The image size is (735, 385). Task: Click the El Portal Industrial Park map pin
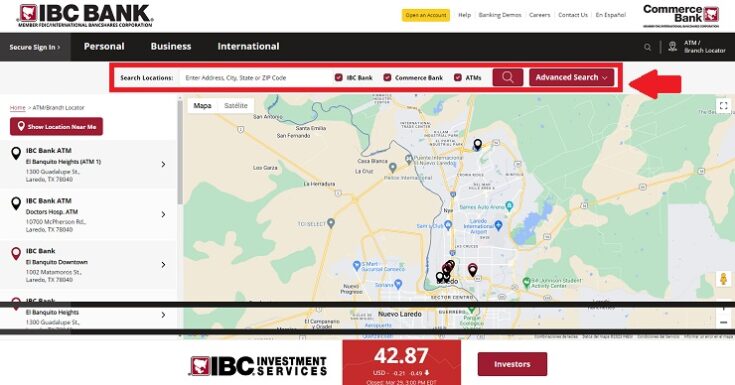click(477, 144)
